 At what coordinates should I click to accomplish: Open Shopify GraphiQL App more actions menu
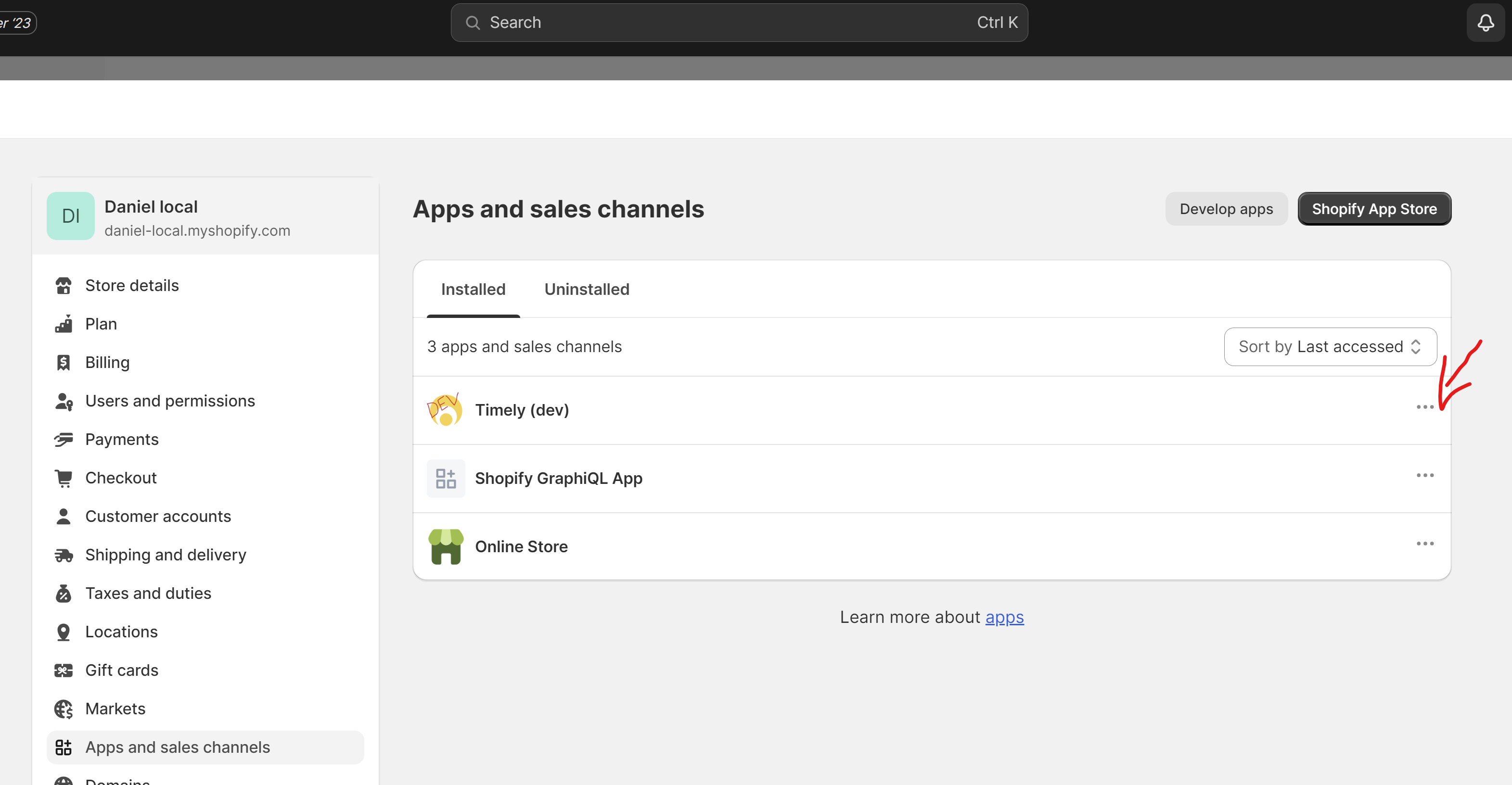[1424, 476]
